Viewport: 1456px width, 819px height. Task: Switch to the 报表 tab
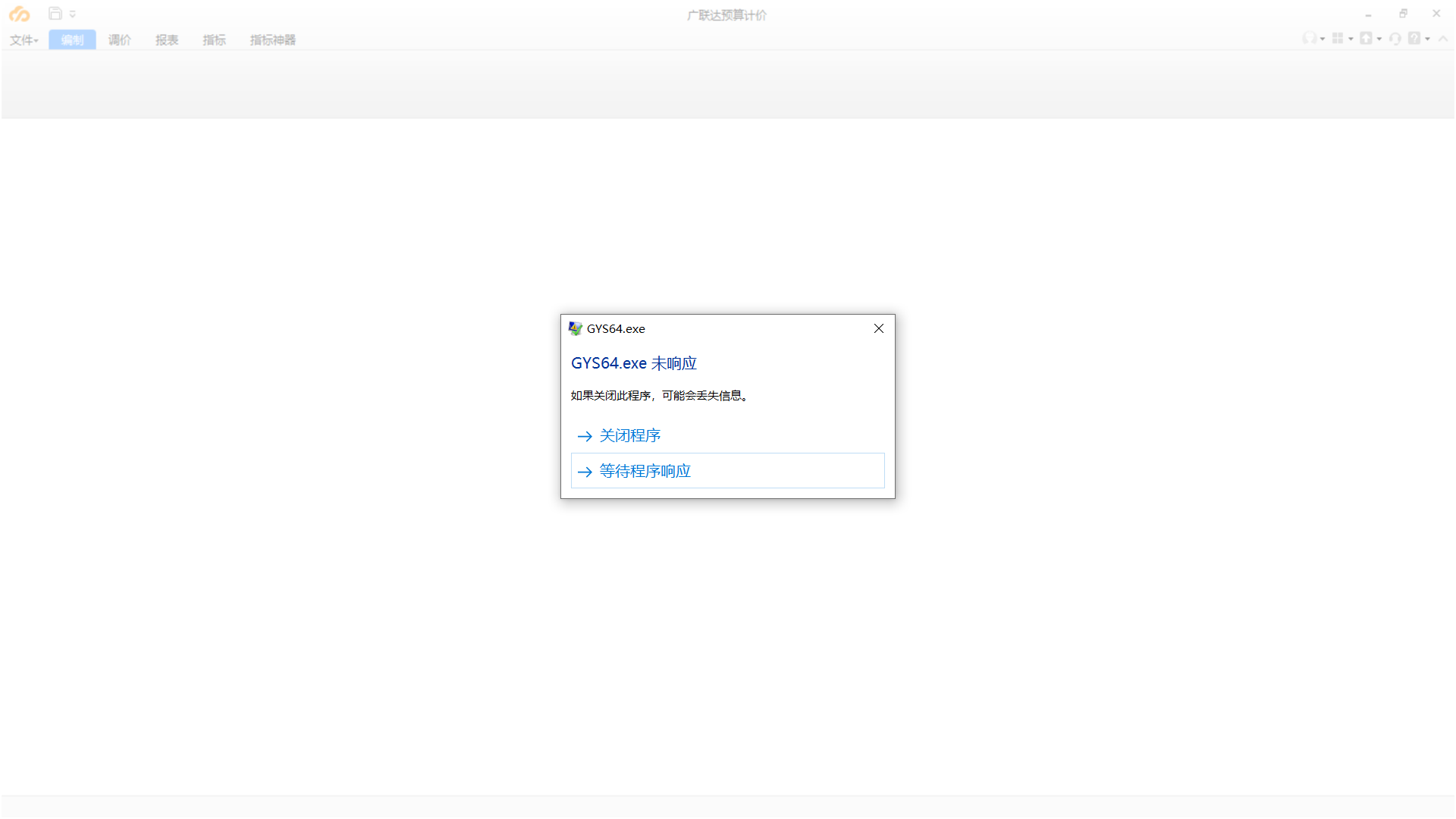[167, 39]
